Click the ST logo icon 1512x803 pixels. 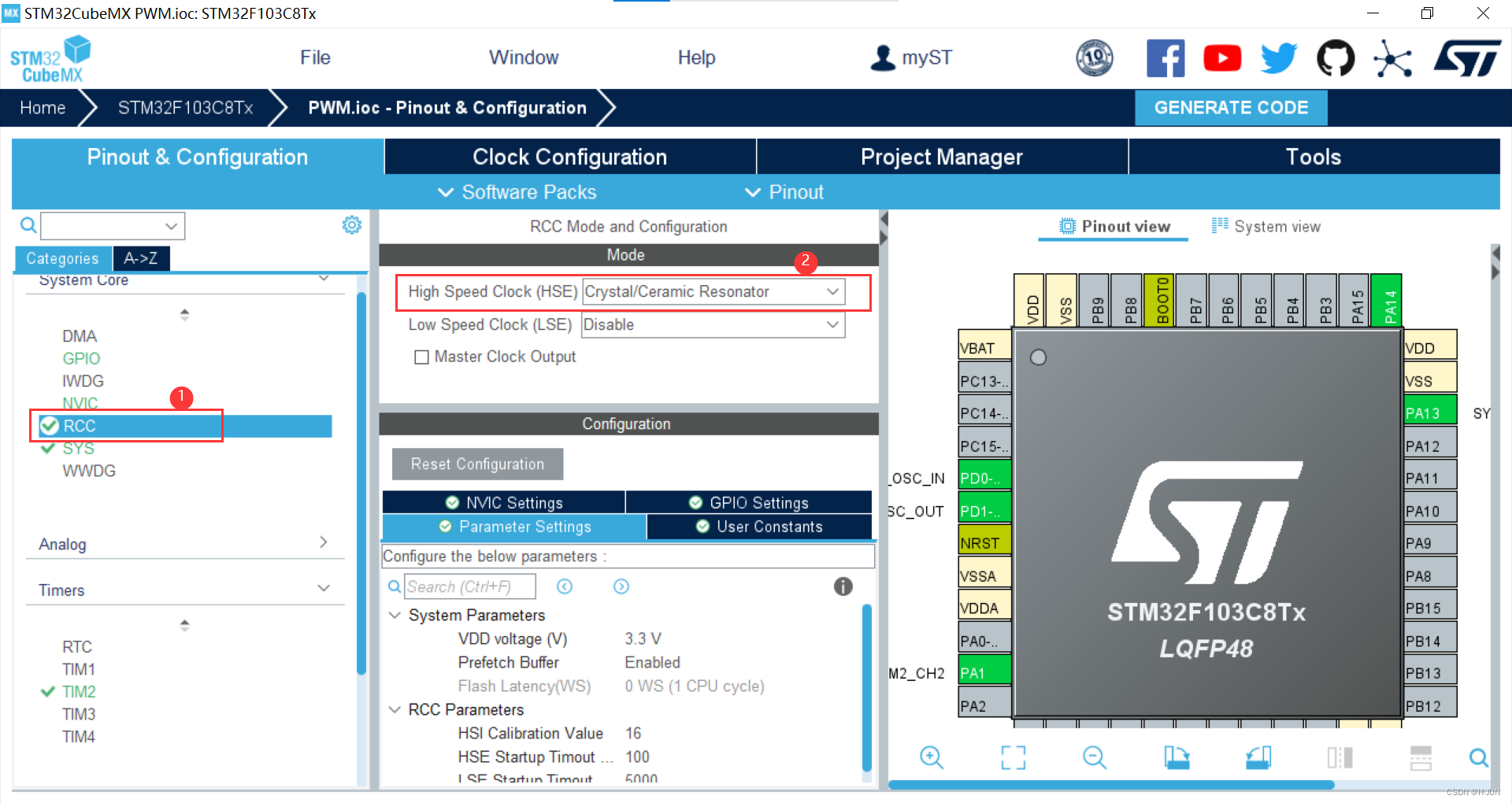[x=1467, y=58]
